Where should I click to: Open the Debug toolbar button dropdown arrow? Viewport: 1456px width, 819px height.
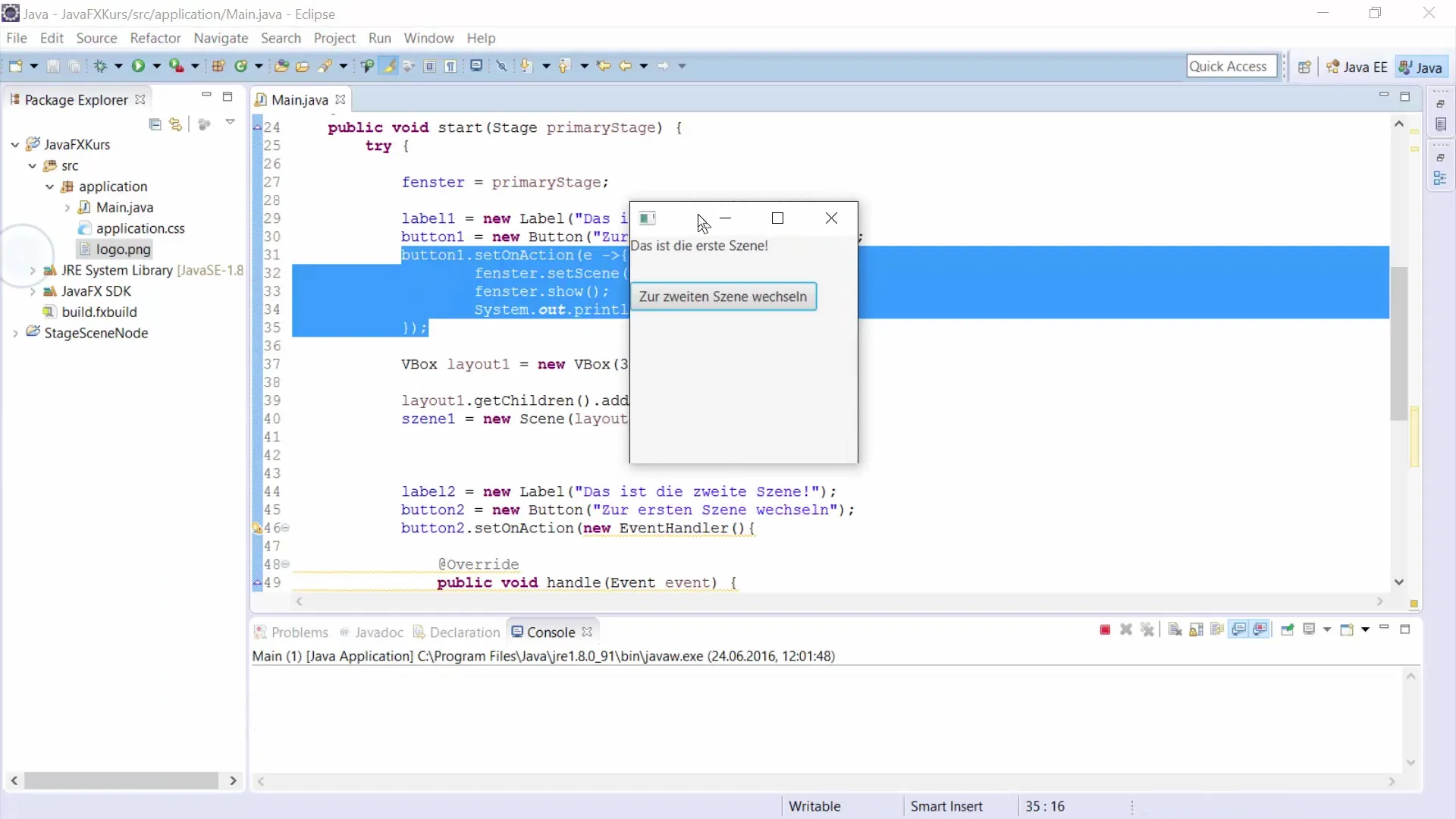point(118,66)
